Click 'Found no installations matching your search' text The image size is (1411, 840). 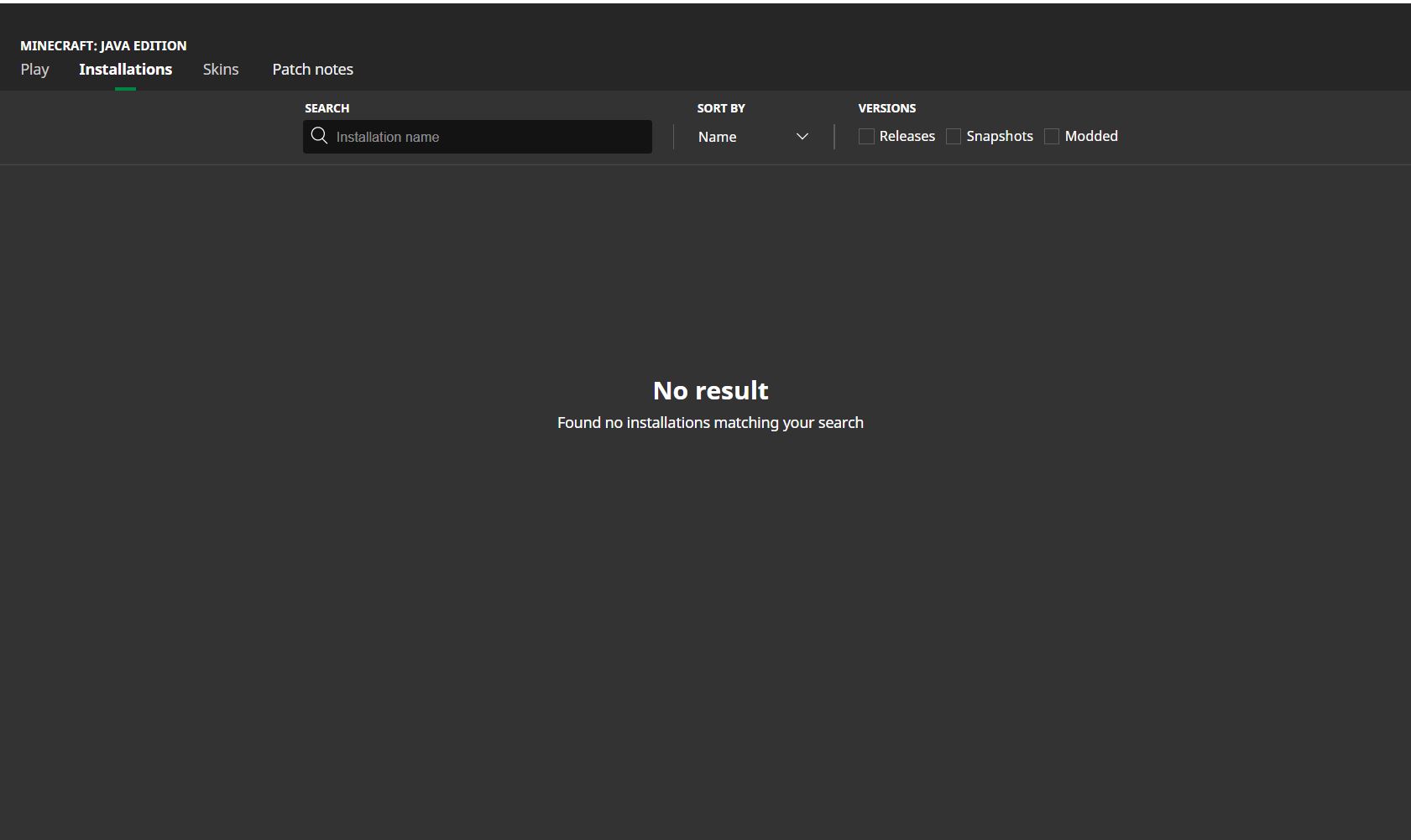click(710, 423)
